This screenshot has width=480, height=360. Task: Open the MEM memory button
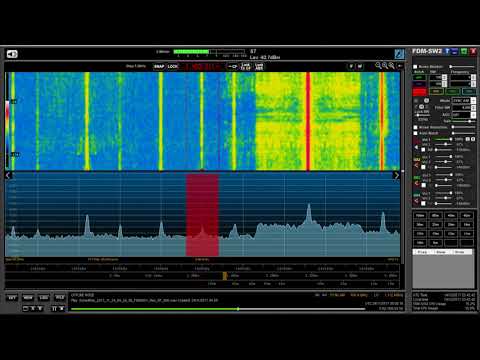(28, 297)
